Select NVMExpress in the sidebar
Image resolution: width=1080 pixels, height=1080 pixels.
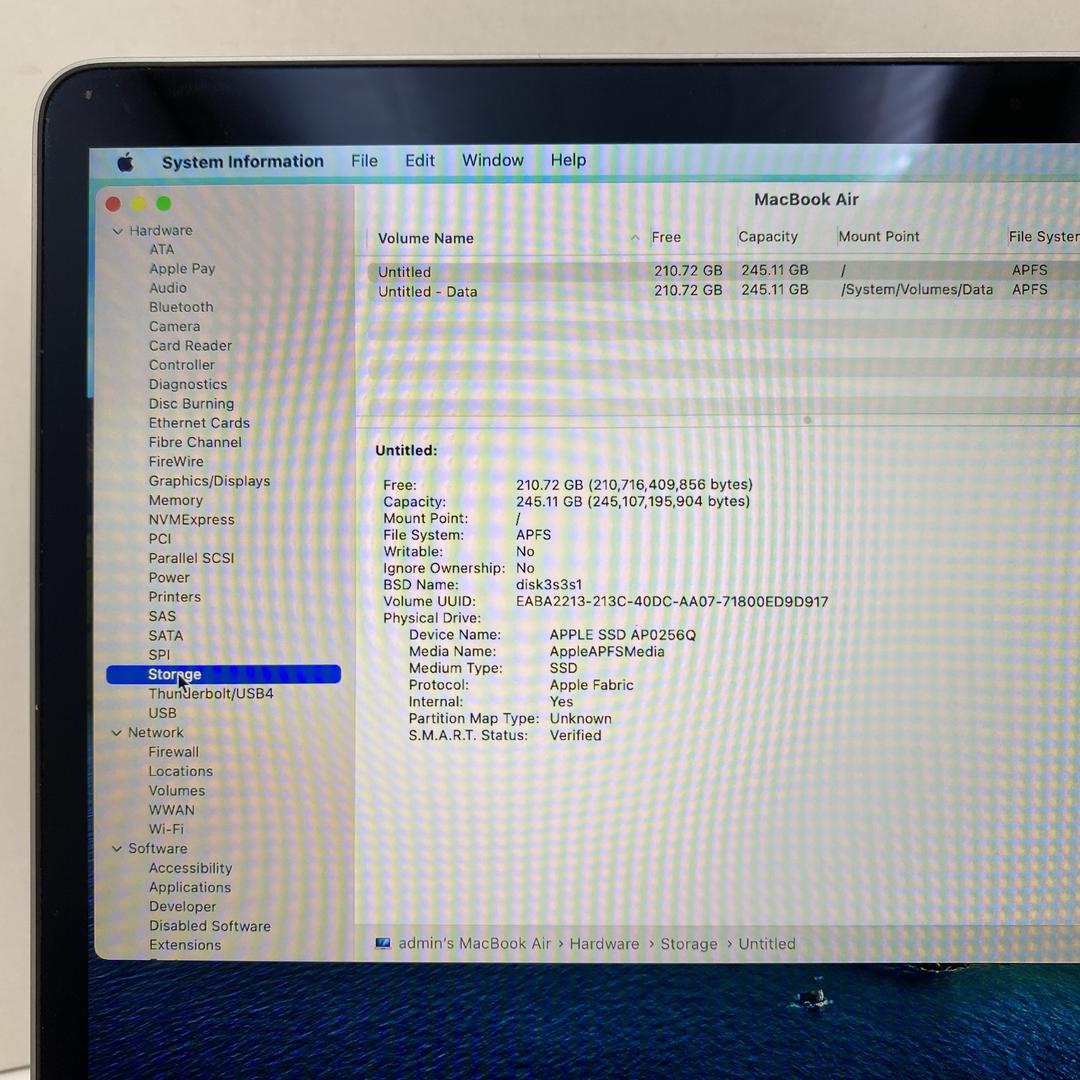click(191, 519)
